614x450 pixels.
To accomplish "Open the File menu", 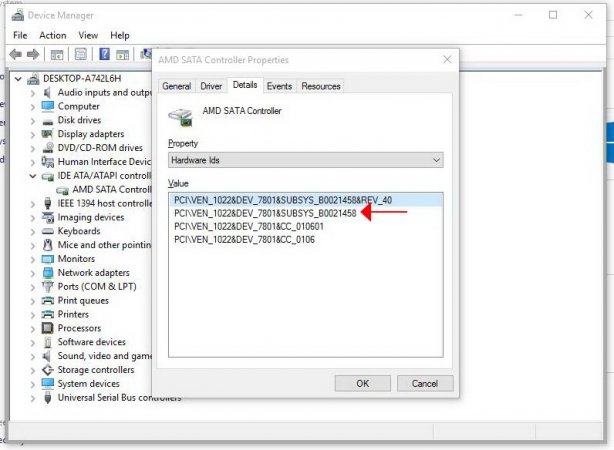I will [x=20, y=35].
